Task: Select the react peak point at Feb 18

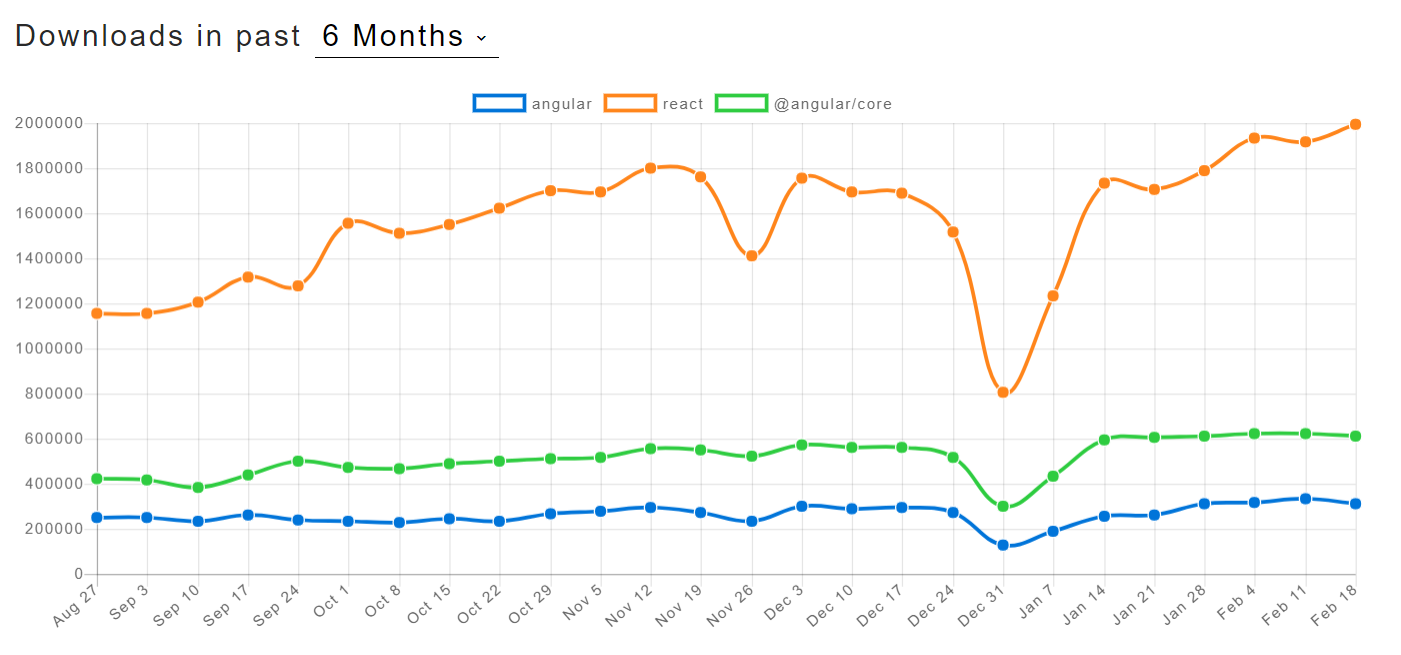Action: point(1354,124)
